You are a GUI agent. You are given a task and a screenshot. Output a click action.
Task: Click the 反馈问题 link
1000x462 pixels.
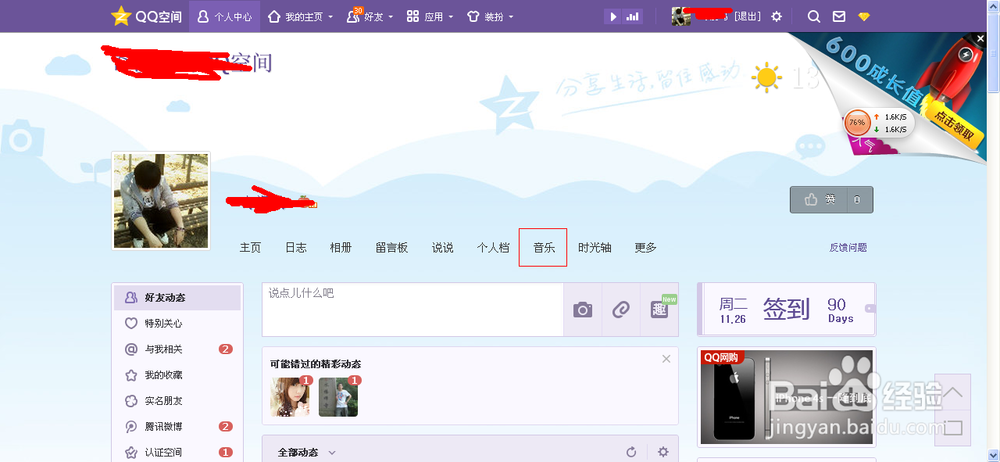coord(848,248)
